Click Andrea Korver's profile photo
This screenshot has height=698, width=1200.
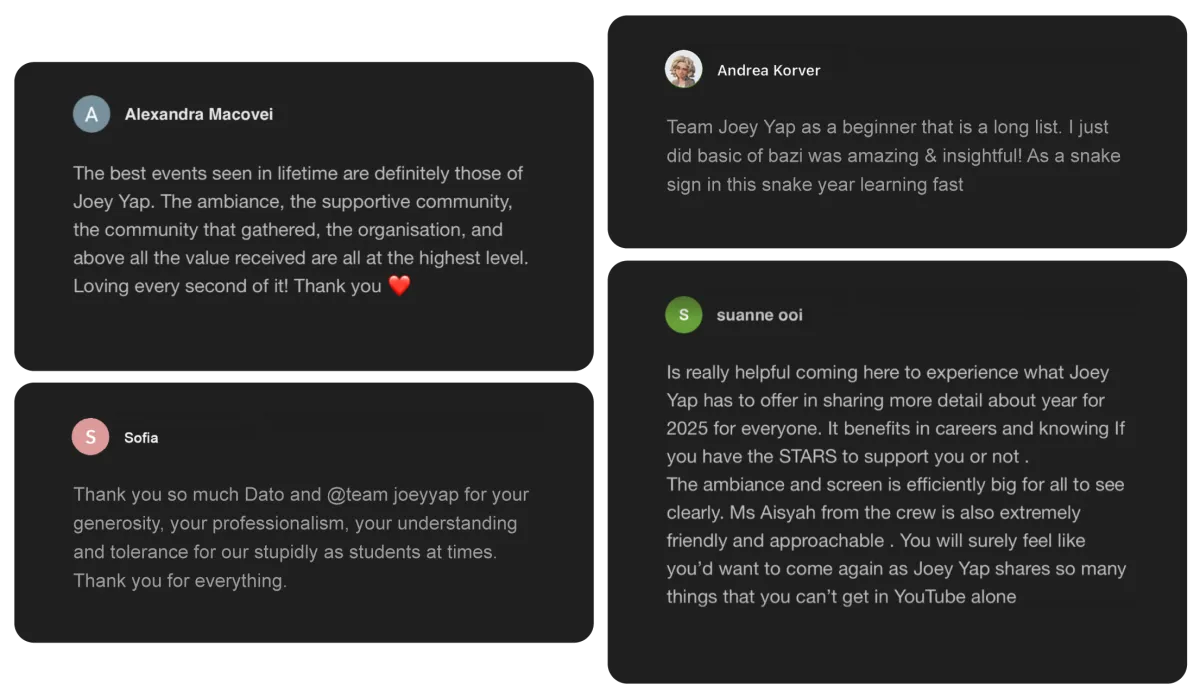click(684, 70)
